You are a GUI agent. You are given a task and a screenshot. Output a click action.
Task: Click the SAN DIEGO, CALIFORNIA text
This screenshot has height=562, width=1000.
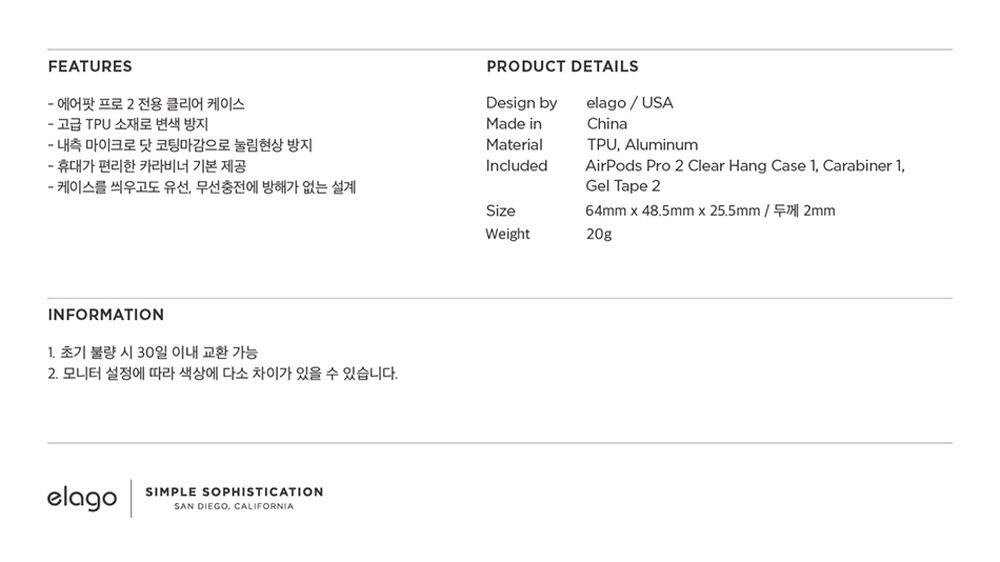(234, 507)
